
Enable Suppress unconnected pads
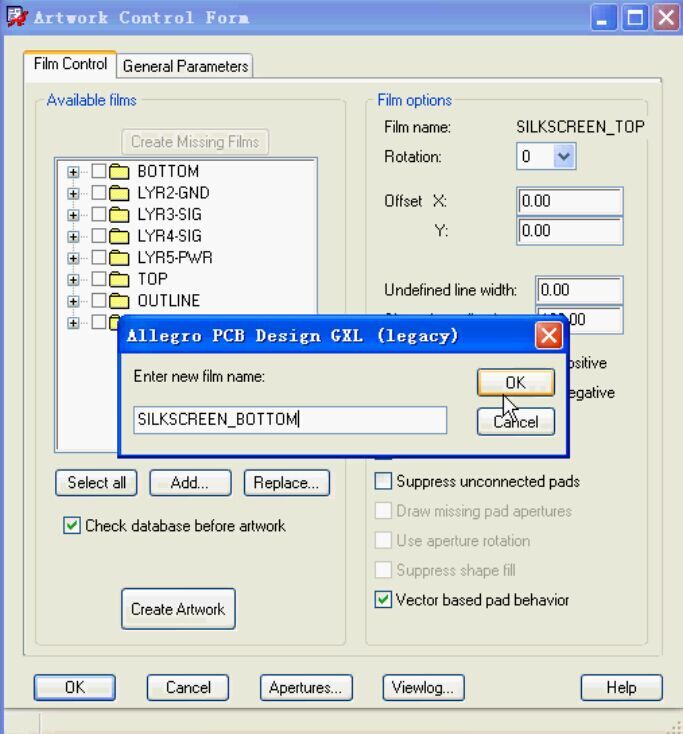pos(383,481)
